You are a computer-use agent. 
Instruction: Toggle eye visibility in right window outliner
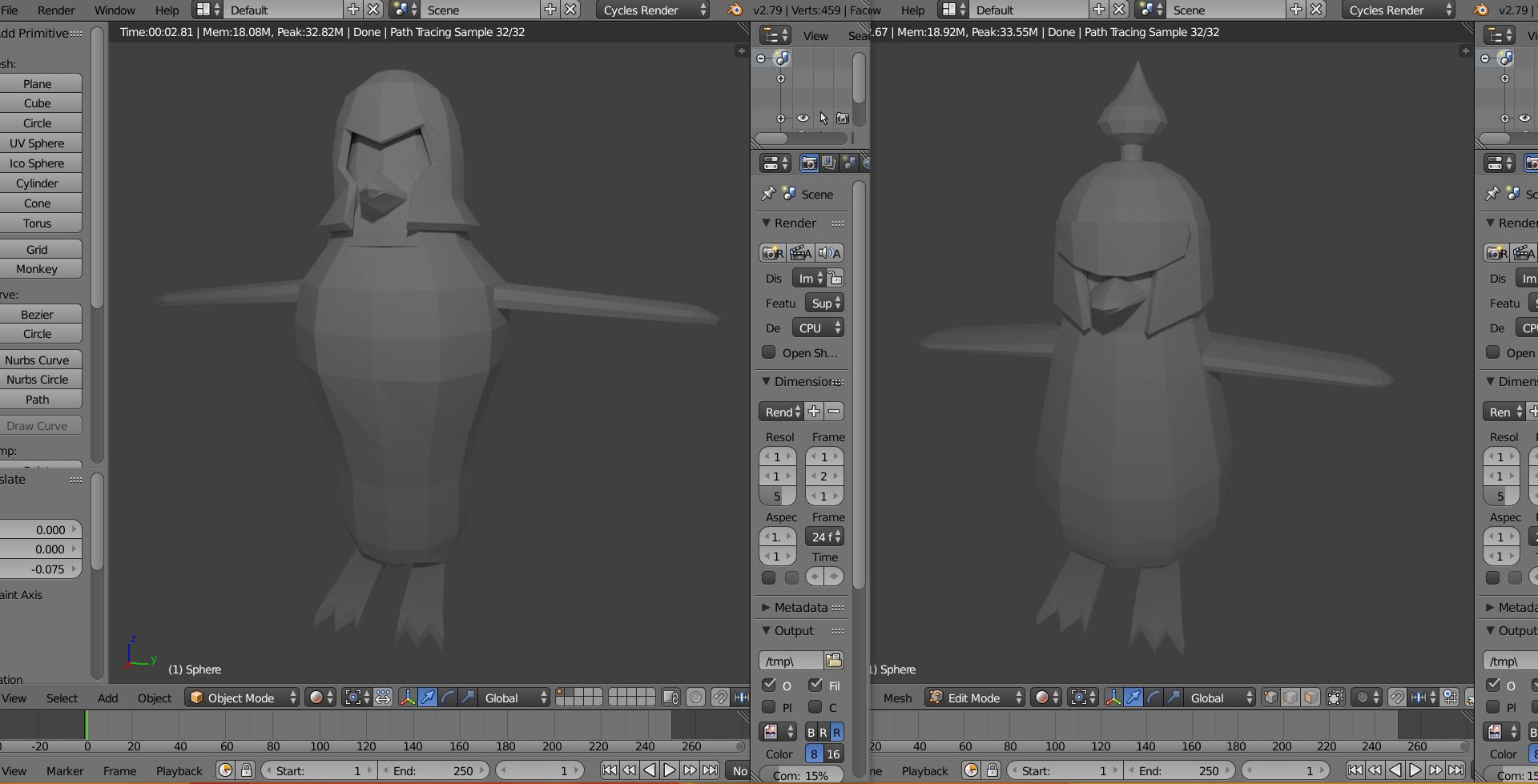(x=1524, y=119)
